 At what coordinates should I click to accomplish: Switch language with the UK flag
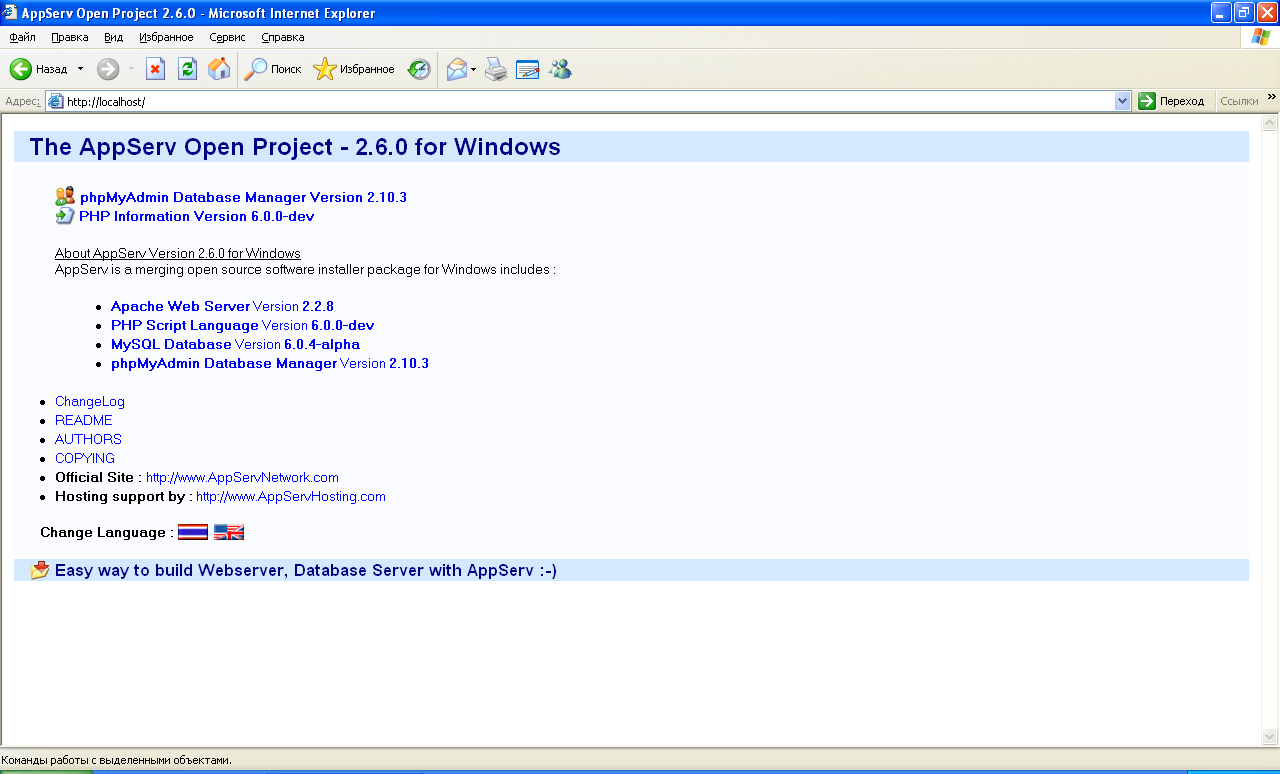[229, 532]
